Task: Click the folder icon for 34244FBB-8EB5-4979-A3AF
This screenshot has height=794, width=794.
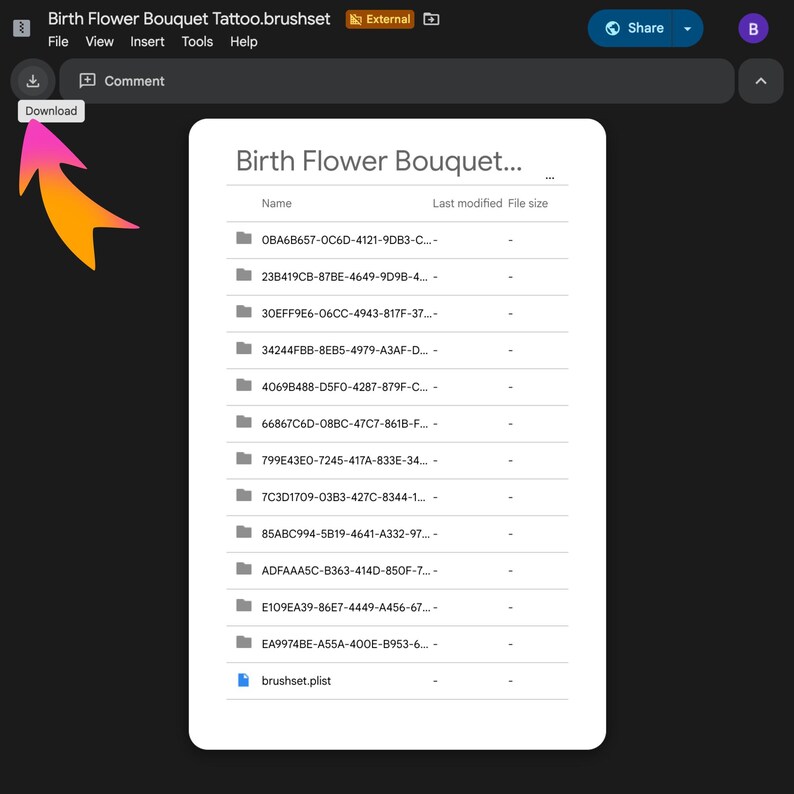Action: click(x=244, y=348)
